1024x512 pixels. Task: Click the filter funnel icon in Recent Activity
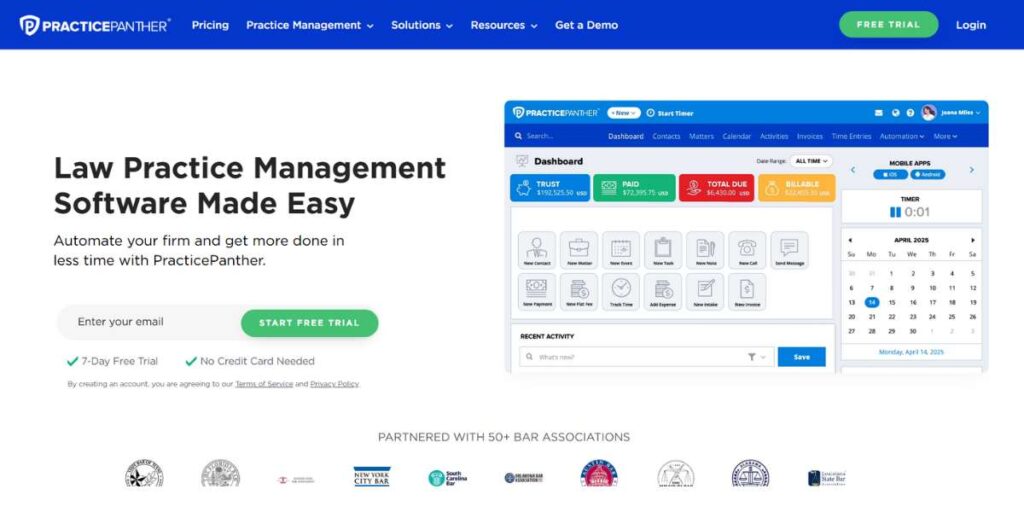[752, 357]
